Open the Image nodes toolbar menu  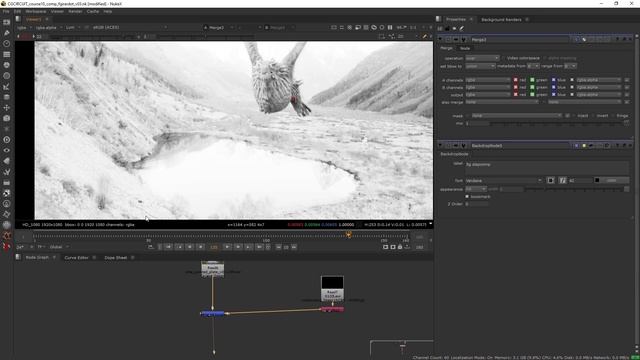pos(7,22)
